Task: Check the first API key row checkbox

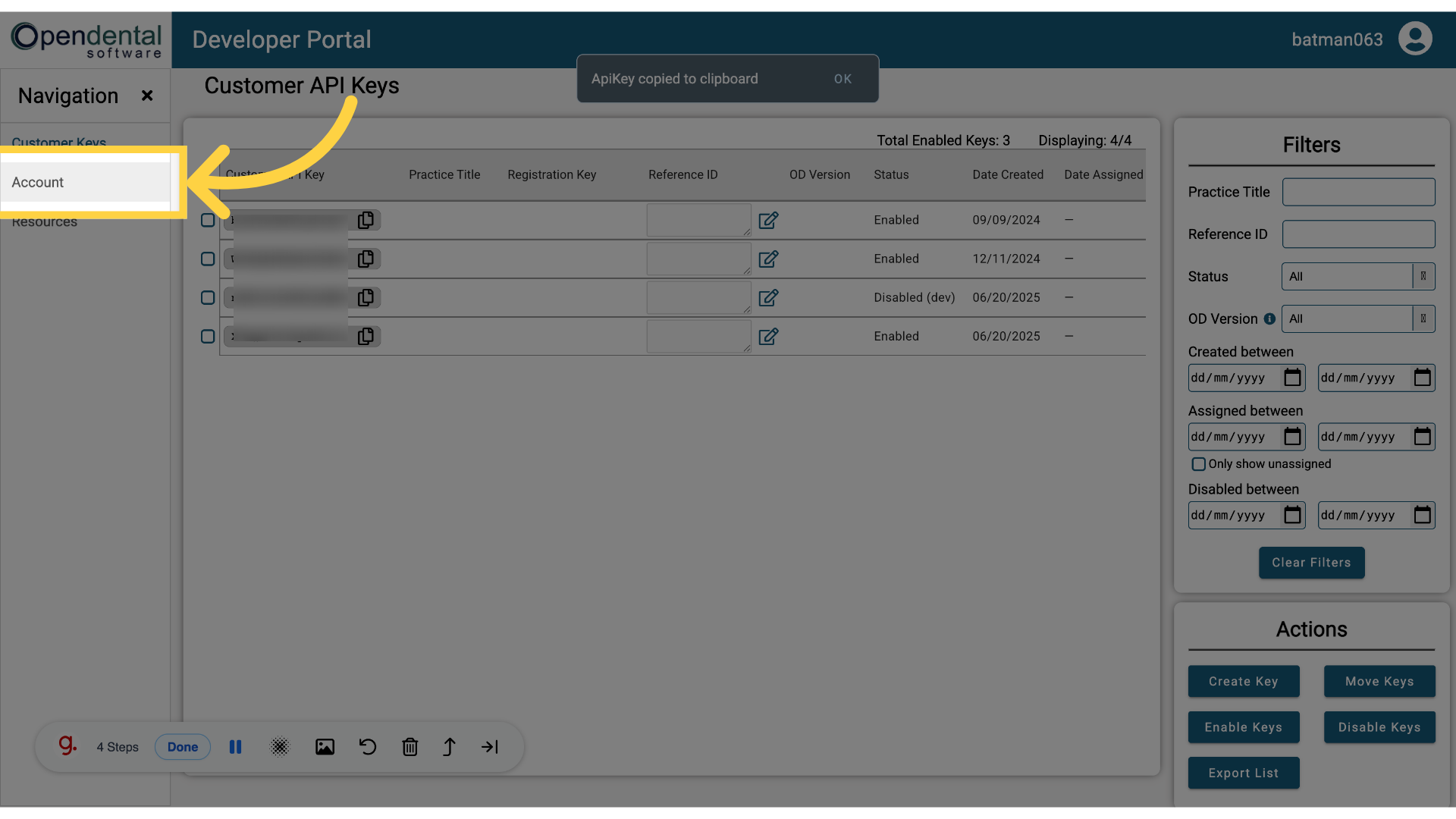Action: pos(207,220)
